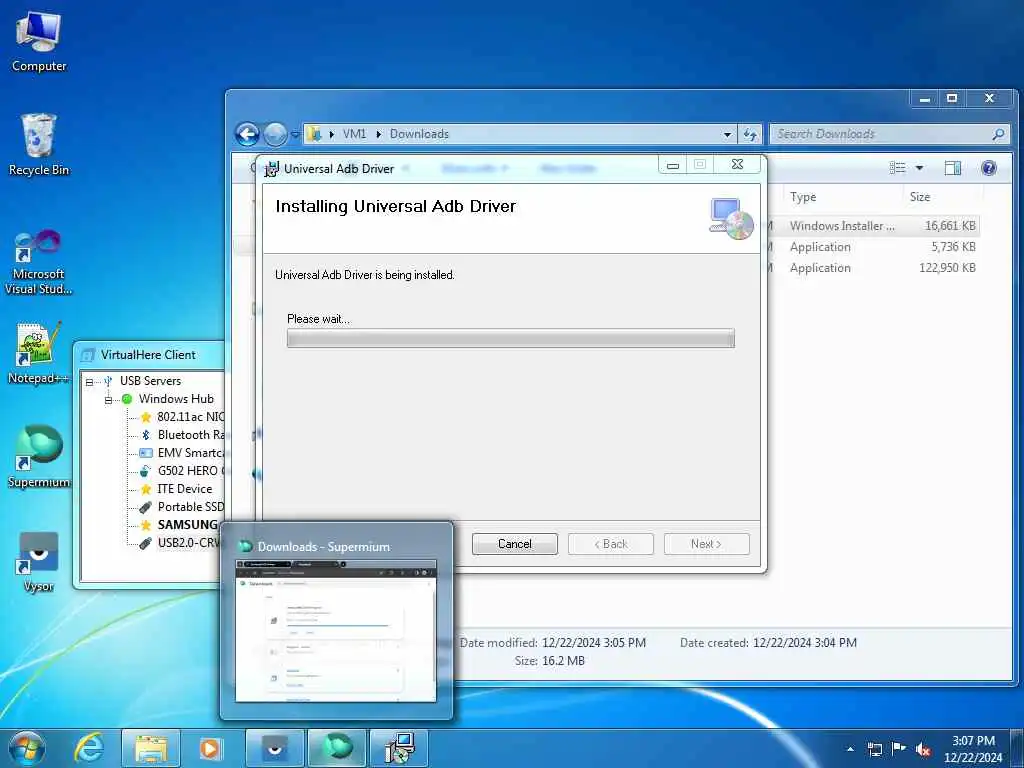The height and width of the screenshot is (768, 1024).
Task: Select the Supermium desktop shortcut
Action: pos(39,456)
